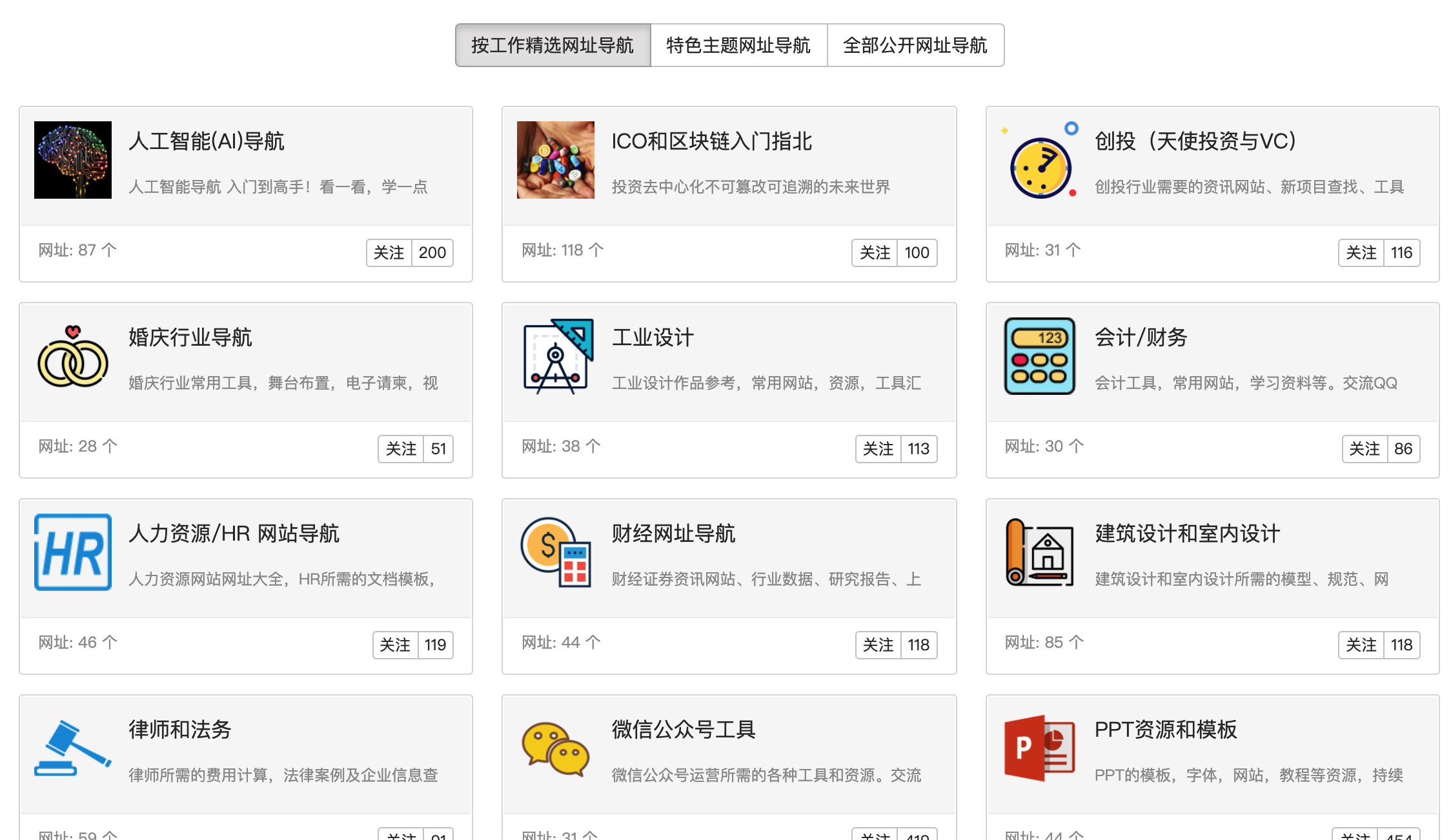Click the red PowerPoint icon
This screenshot has width=1451, height=840.
tap(1039, 748)
